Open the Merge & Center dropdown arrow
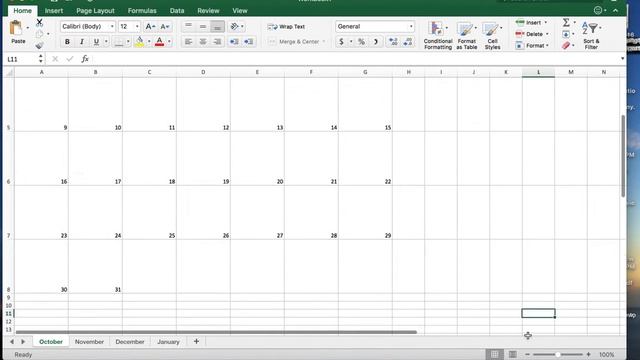Screen dimensions: 640x360 [x=324, y=42]
